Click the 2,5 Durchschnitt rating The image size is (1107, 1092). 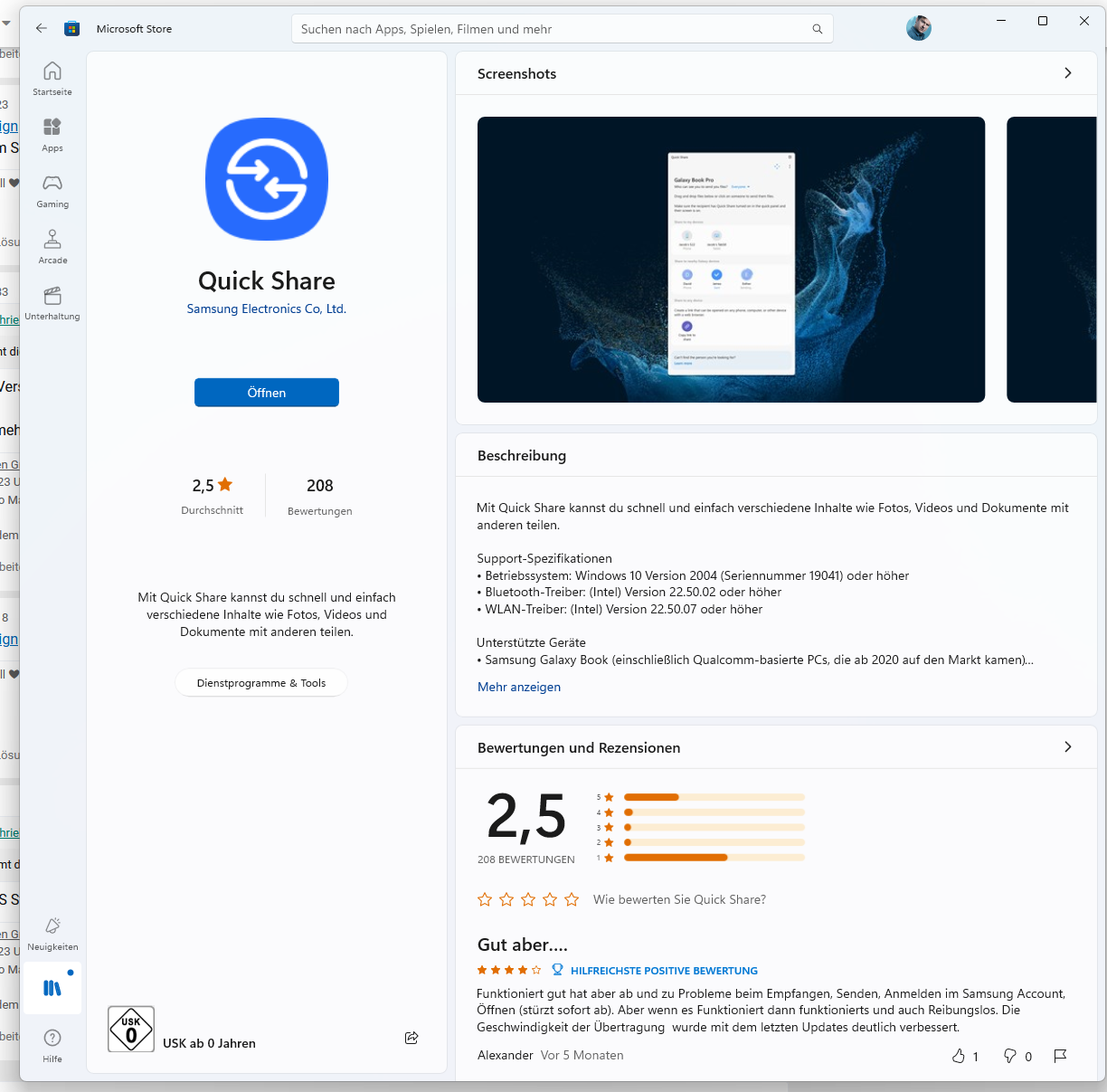(213, 496)
